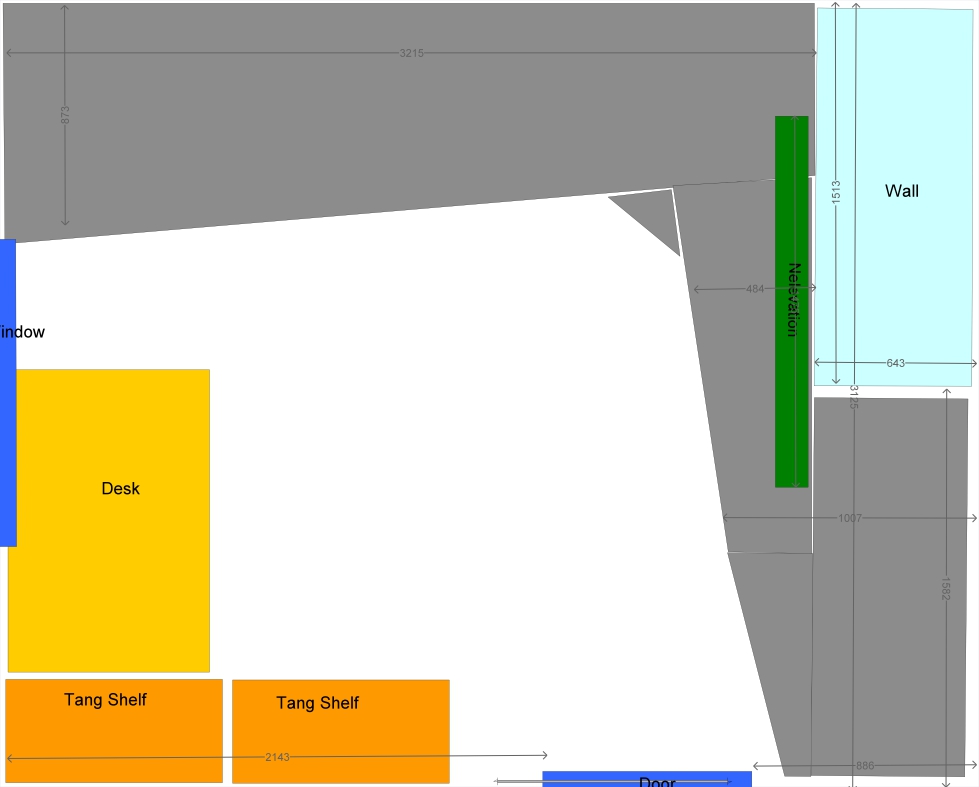979x787 pixels.
Task: Click the 1582 vertical dimension label
Action: tap(946, 590)
